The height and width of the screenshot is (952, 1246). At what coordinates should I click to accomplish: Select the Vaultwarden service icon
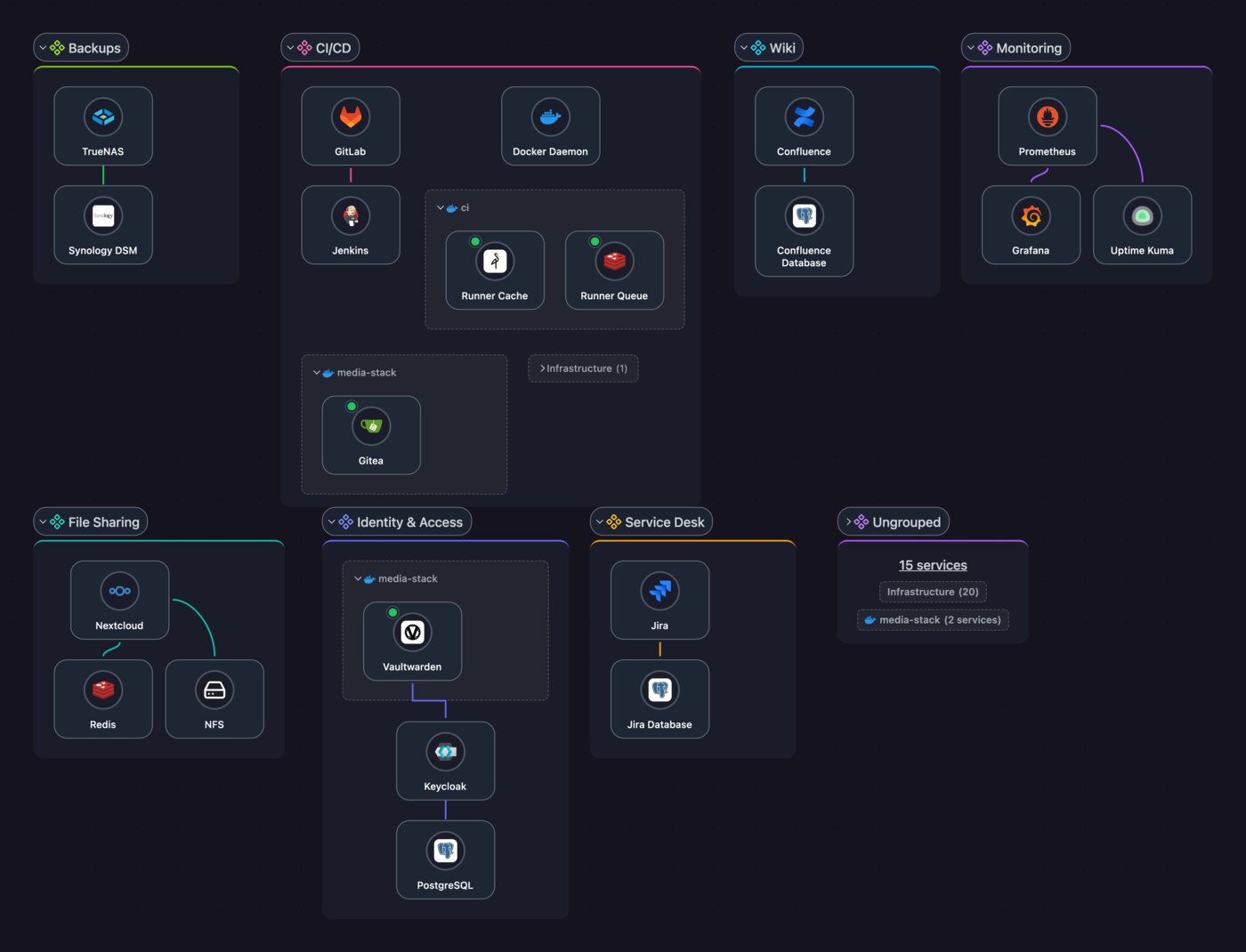pos(412,632)
